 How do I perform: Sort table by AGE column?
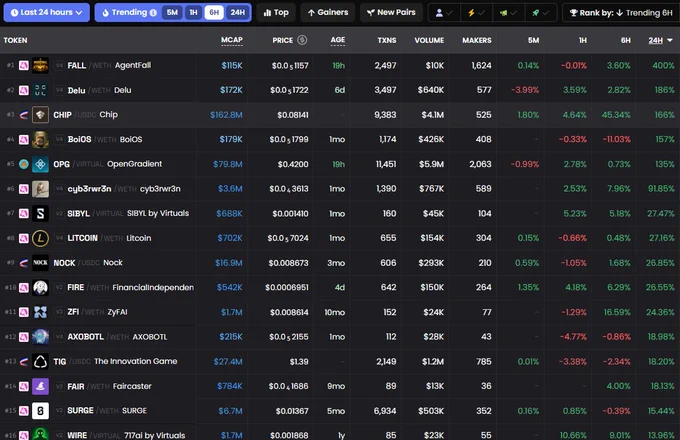(338, 40)
